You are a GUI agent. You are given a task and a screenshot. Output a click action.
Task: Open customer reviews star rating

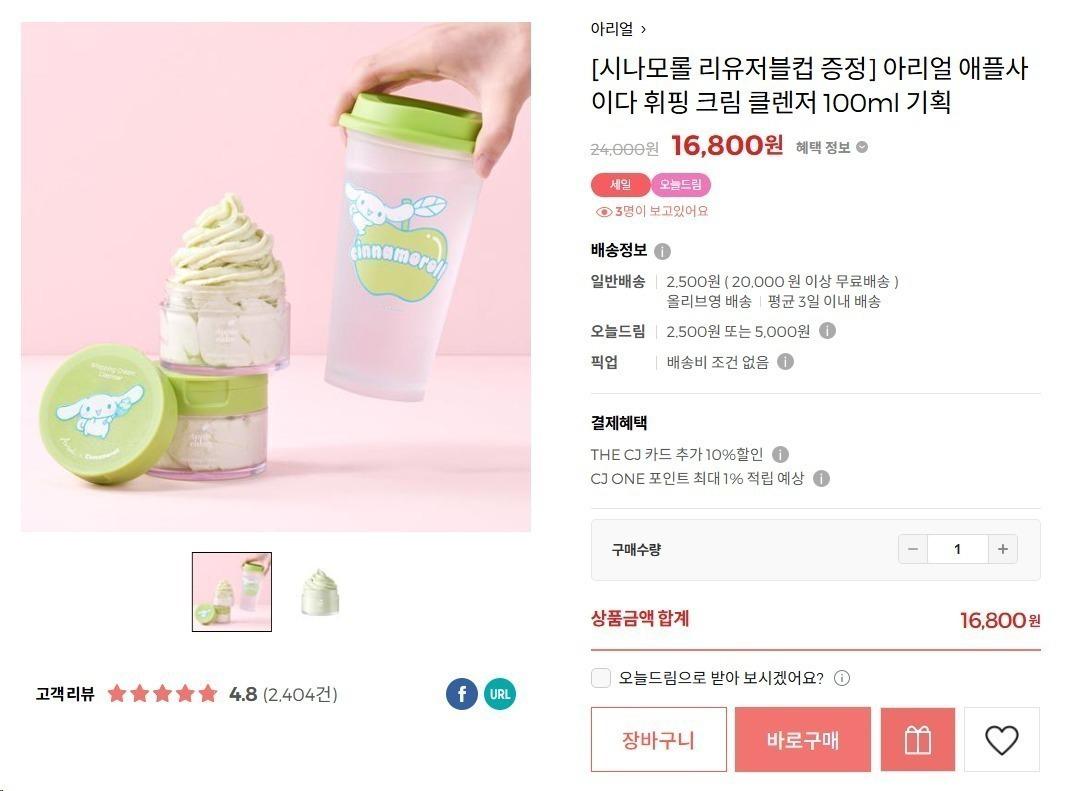click(163, 694)
